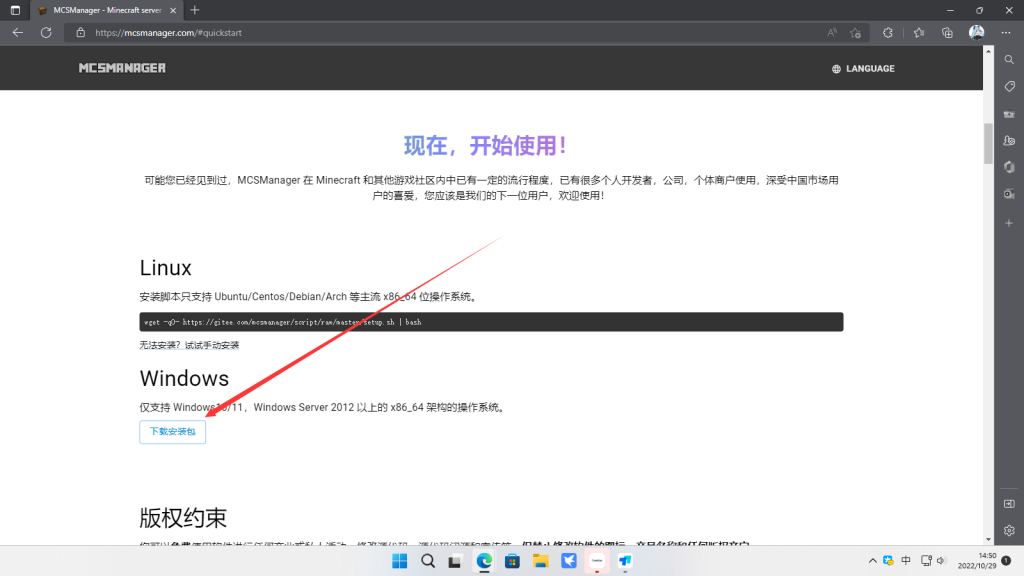
Task: Open the Shopping tool in the sidebar
Action: coord(1009,87)
